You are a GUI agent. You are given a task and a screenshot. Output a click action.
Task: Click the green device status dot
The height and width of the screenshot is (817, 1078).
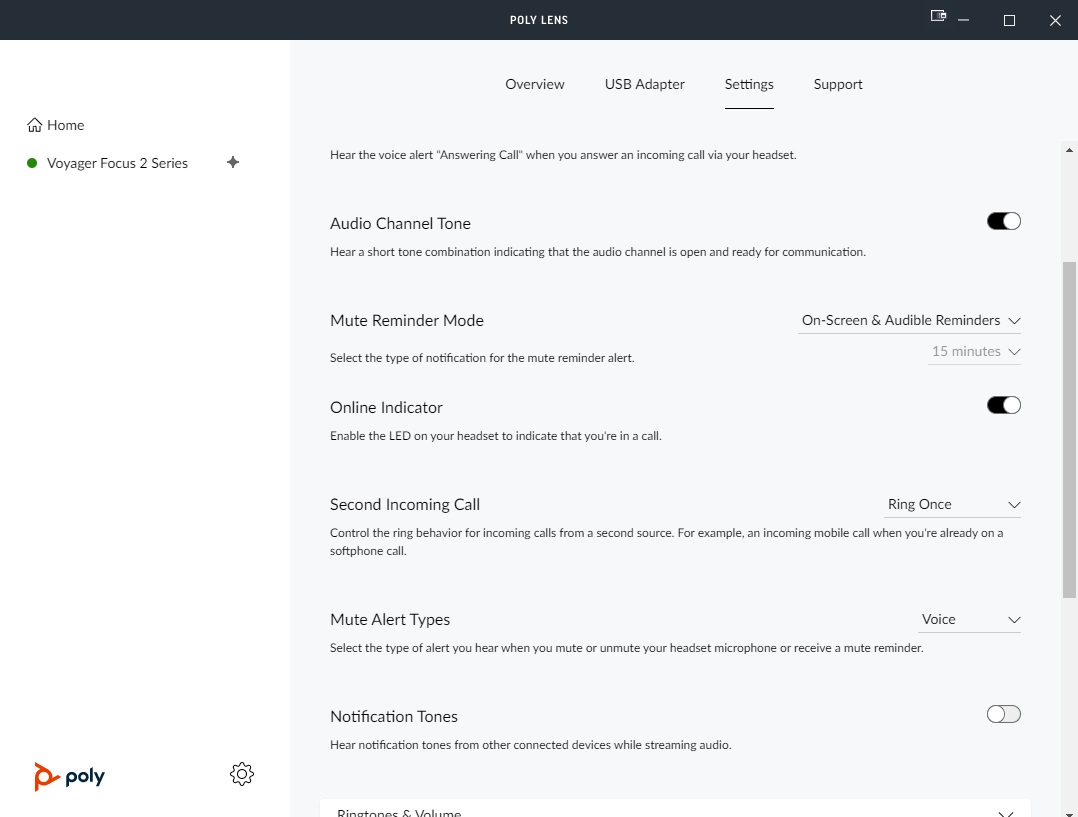(32, 163)
